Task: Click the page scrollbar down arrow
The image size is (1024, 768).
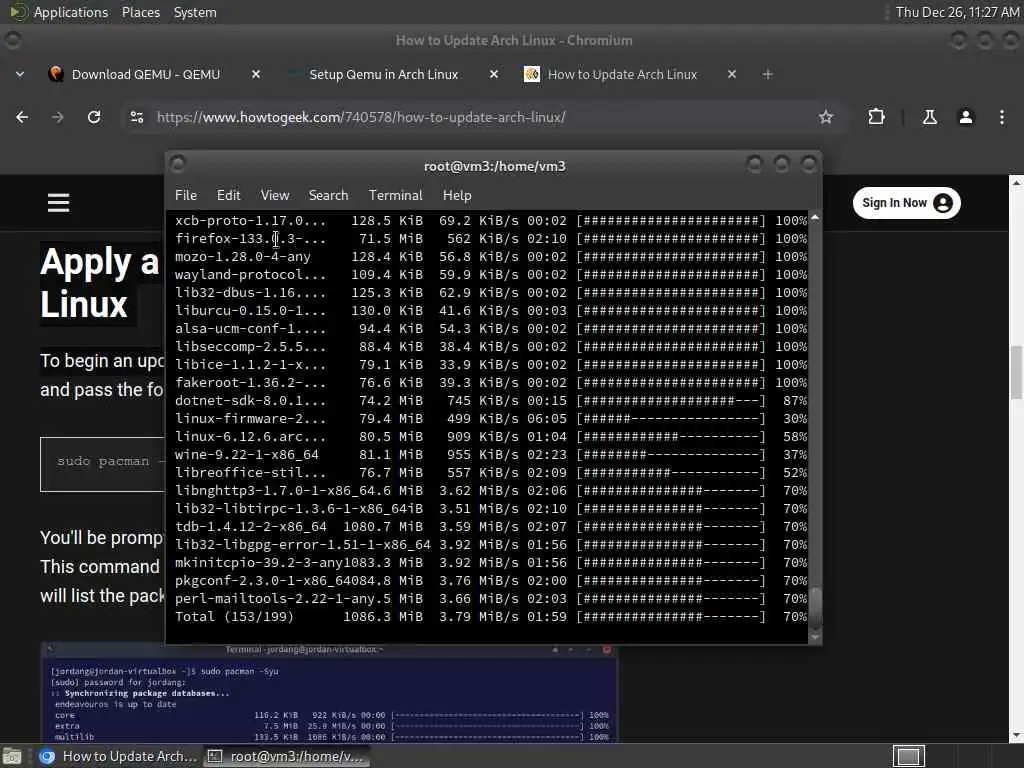Action: coord(1016,735)
